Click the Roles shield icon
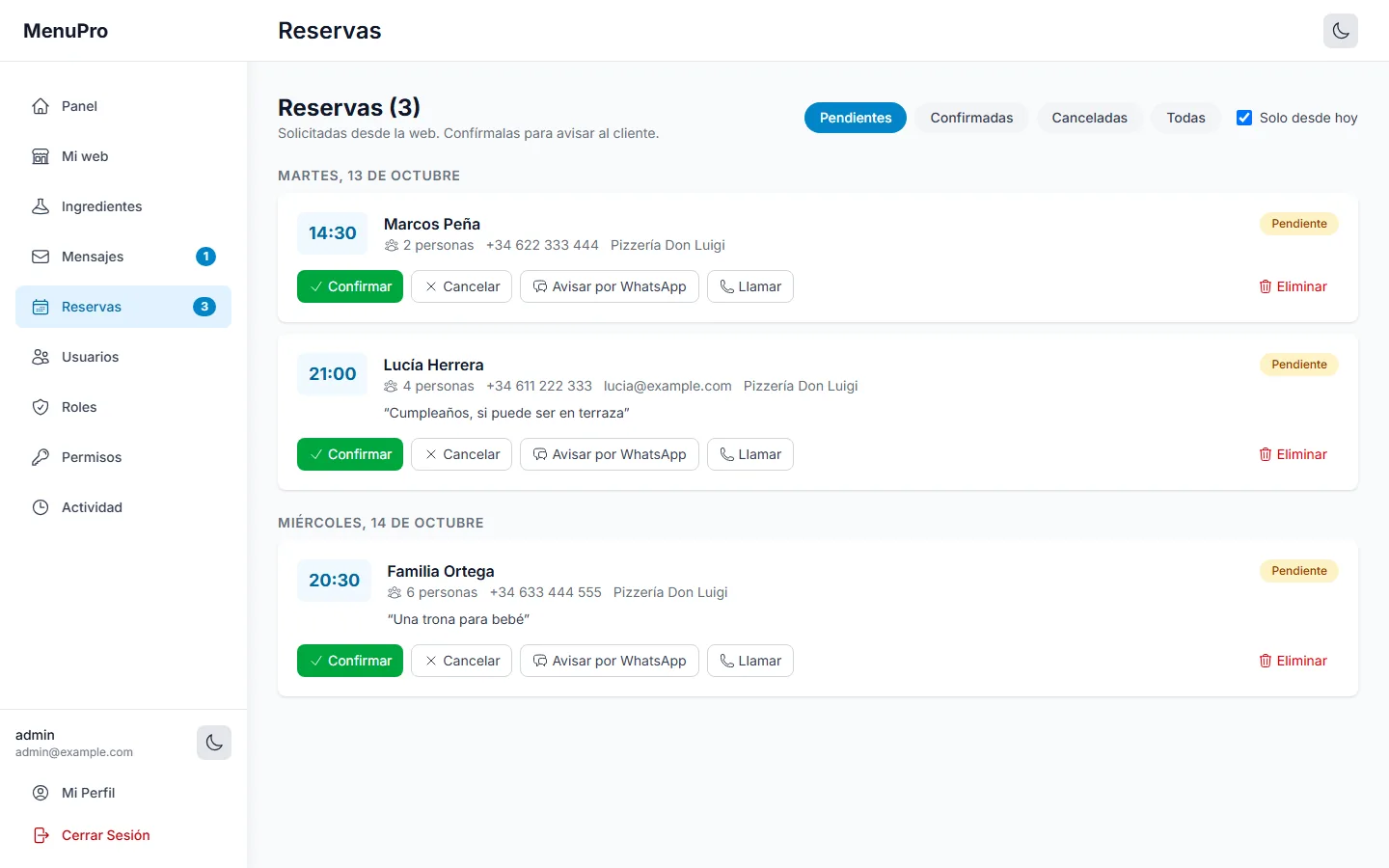1389x868 pixels. [41, 407]
